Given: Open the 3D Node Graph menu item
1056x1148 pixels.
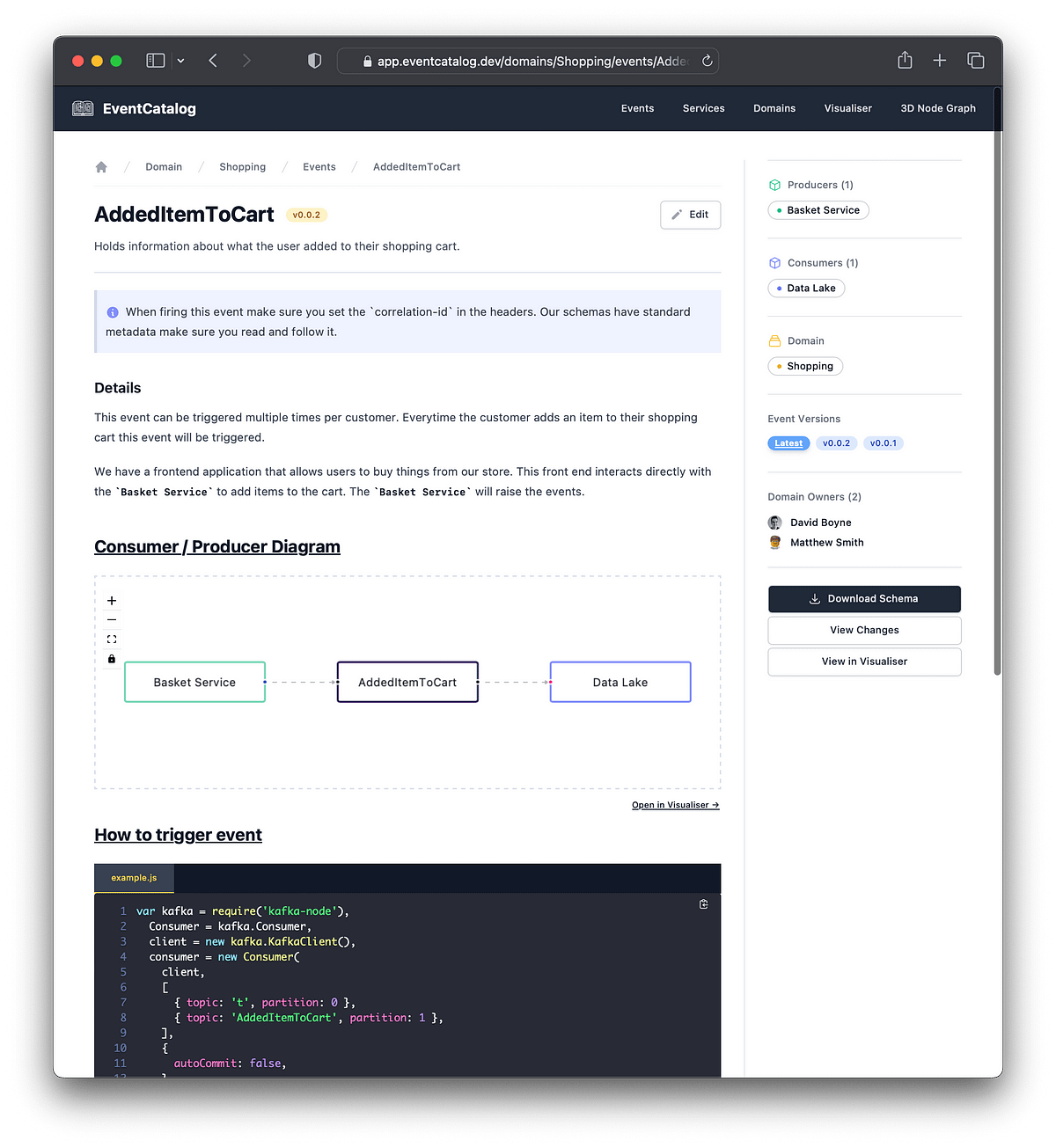Looking at the screenshot, I should (x=938, y=108).
